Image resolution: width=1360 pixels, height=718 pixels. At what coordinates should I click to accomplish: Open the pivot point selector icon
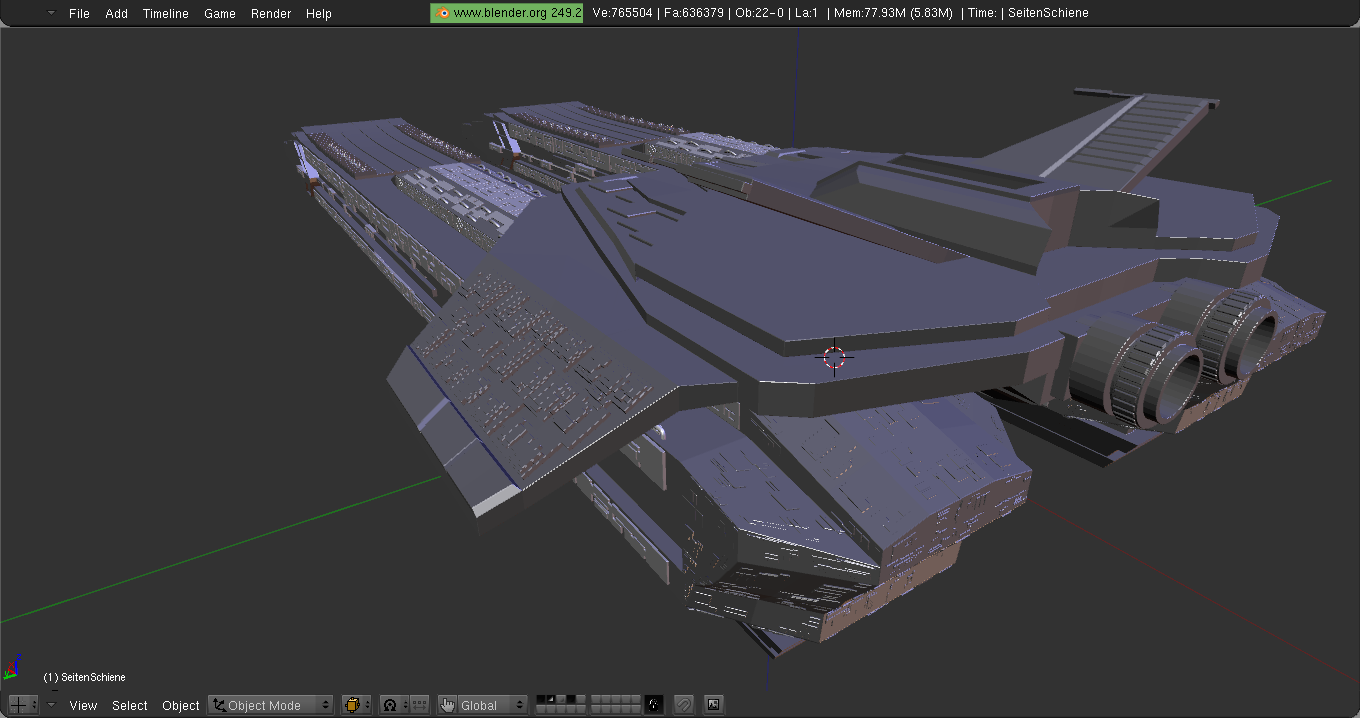coord(391,705)
